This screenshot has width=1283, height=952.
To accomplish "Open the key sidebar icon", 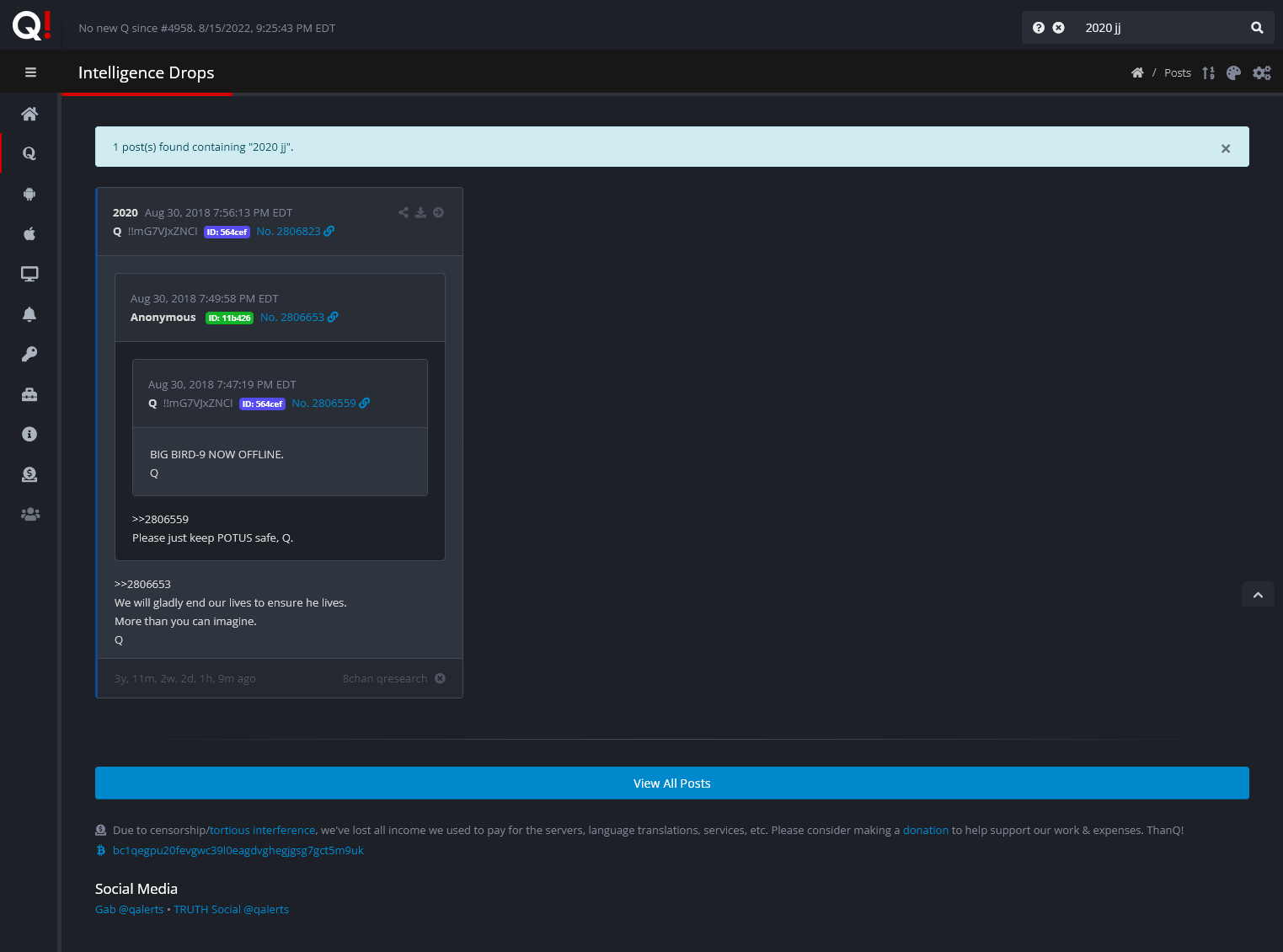I will tap(29, 354).
